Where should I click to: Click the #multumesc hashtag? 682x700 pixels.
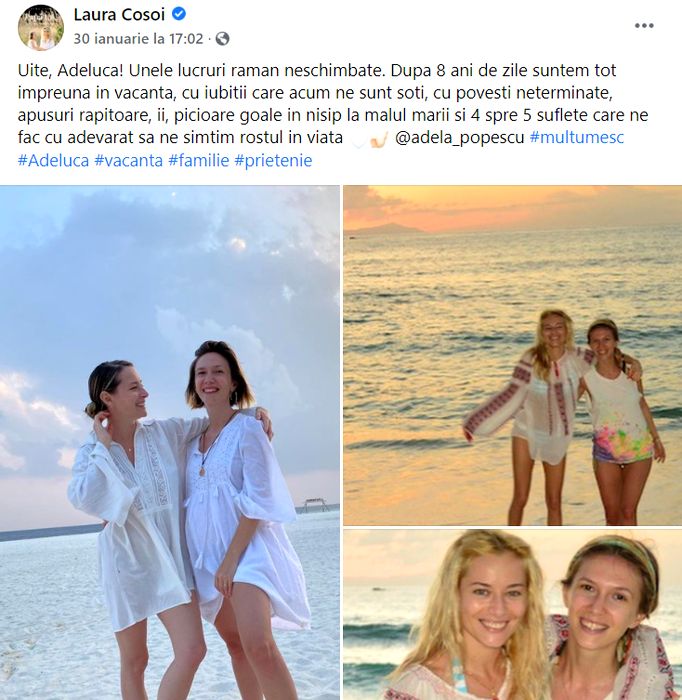pos(577,138)
